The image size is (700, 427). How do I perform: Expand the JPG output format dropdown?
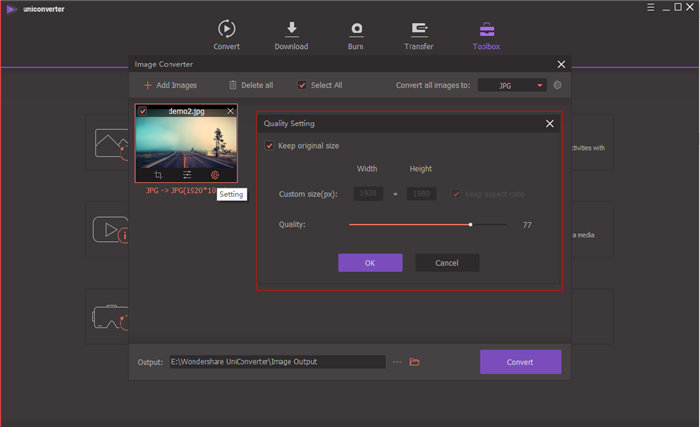(513, 86)
